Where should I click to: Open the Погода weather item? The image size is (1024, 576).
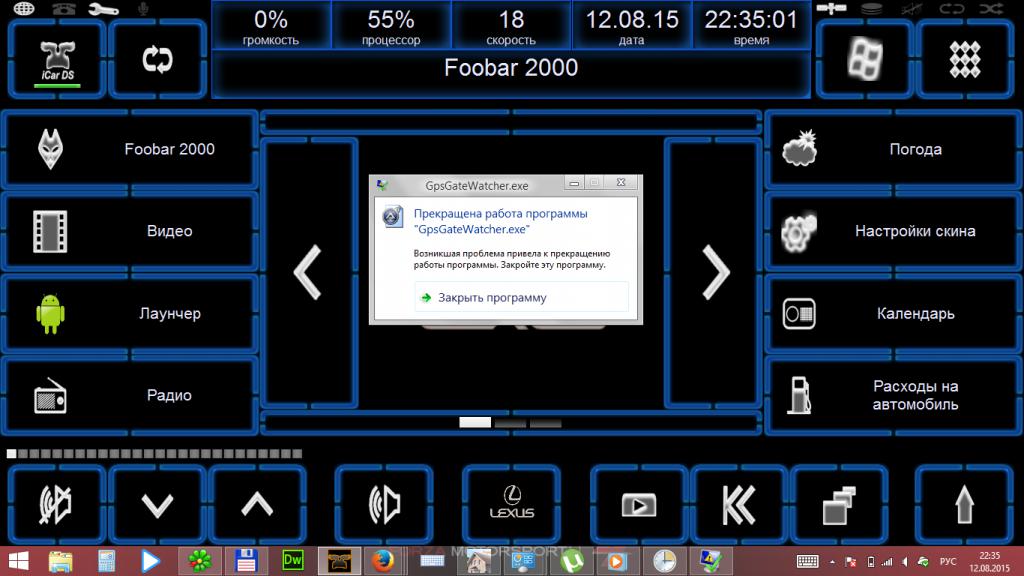[893, 150]
